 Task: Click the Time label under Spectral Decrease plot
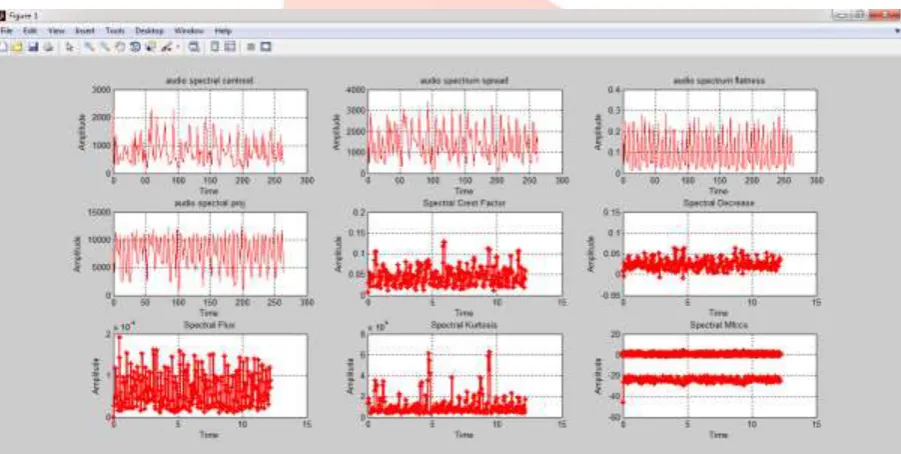[x=719, y=313]
